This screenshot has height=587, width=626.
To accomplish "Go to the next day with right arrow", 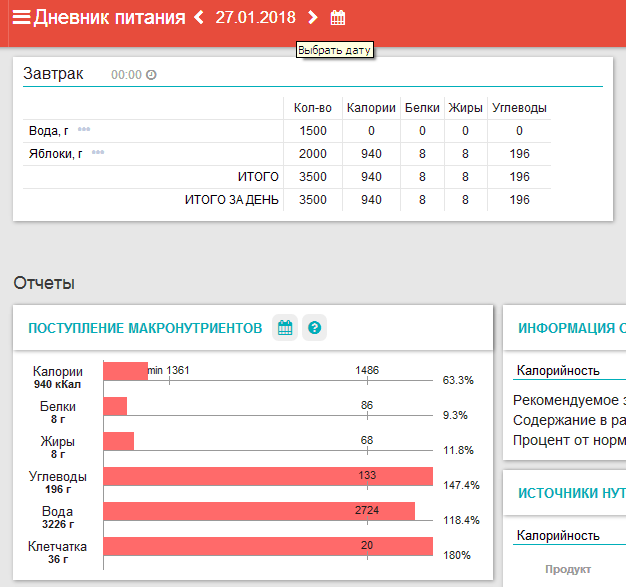I will pos(313,18).
